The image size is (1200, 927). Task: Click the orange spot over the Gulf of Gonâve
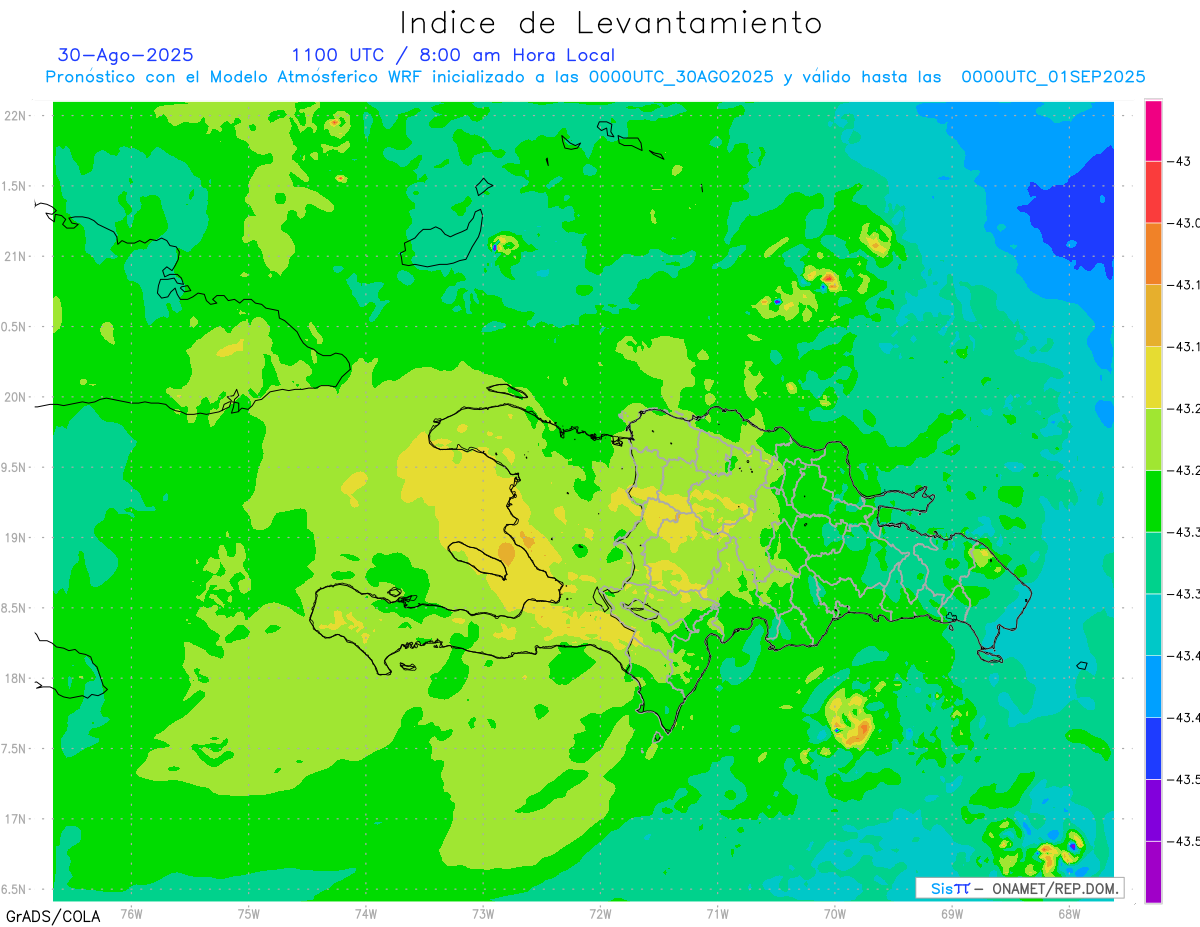tap(506, 552)
